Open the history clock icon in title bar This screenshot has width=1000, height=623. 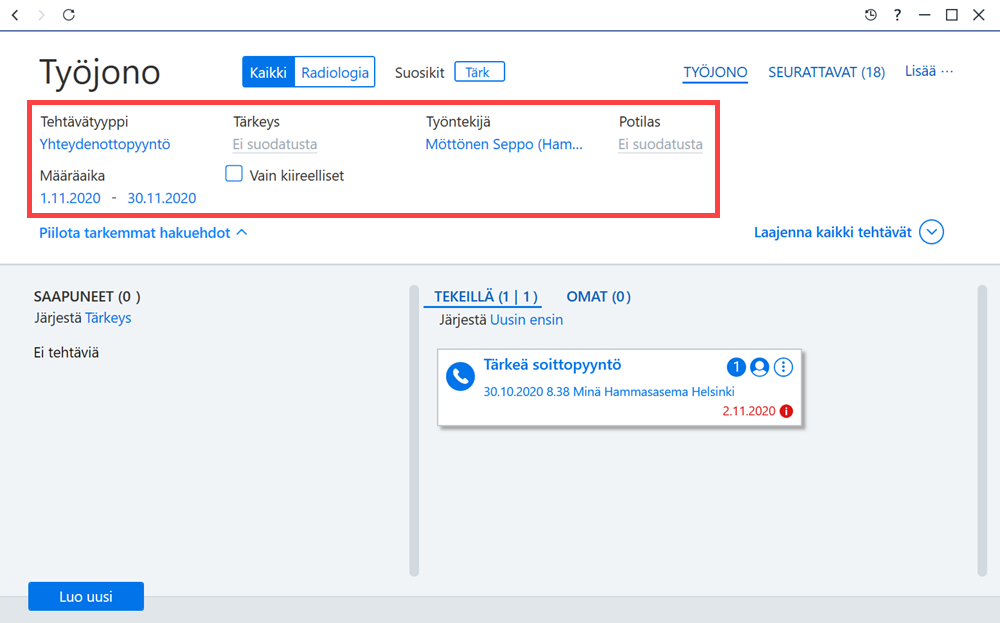point(871,15)
